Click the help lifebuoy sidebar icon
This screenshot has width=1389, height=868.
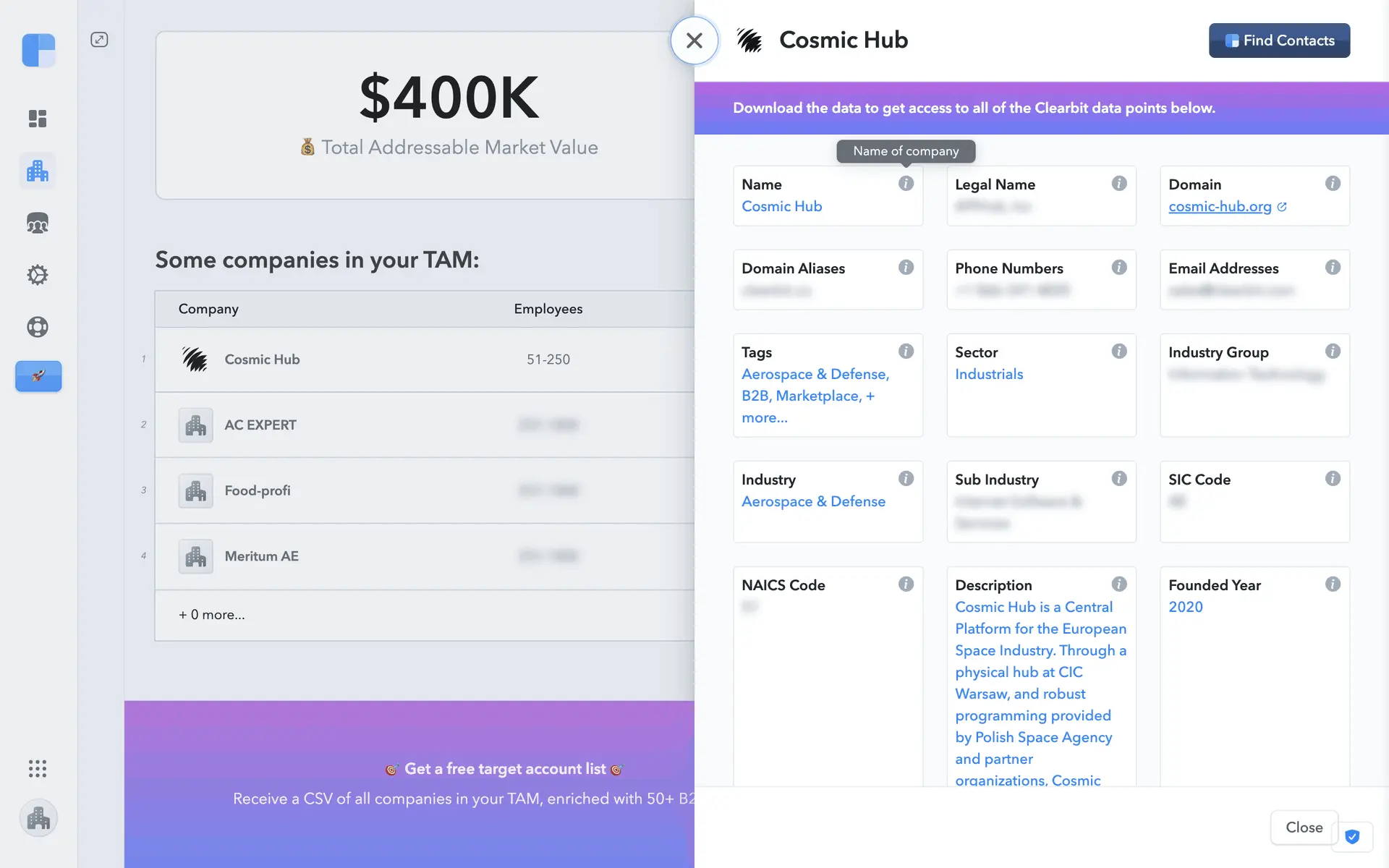pos(38,327)
